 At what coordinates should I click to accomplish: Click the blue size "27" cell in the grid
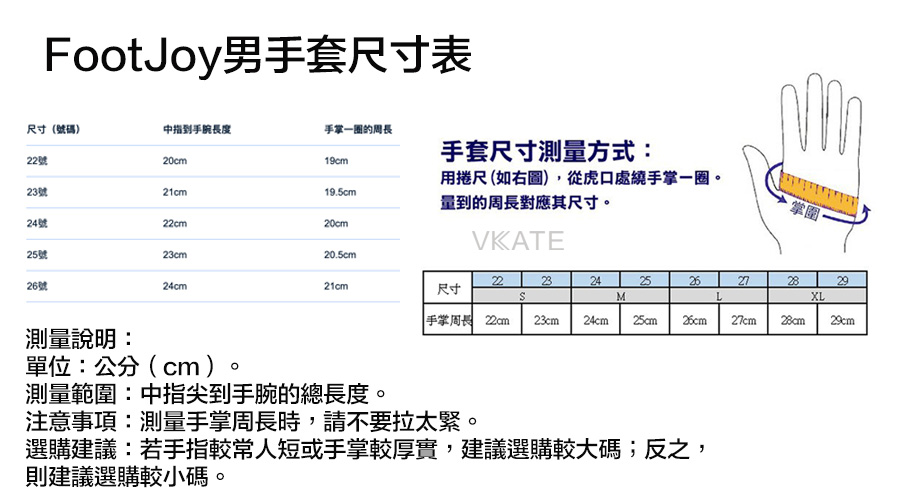click(743, 281)
